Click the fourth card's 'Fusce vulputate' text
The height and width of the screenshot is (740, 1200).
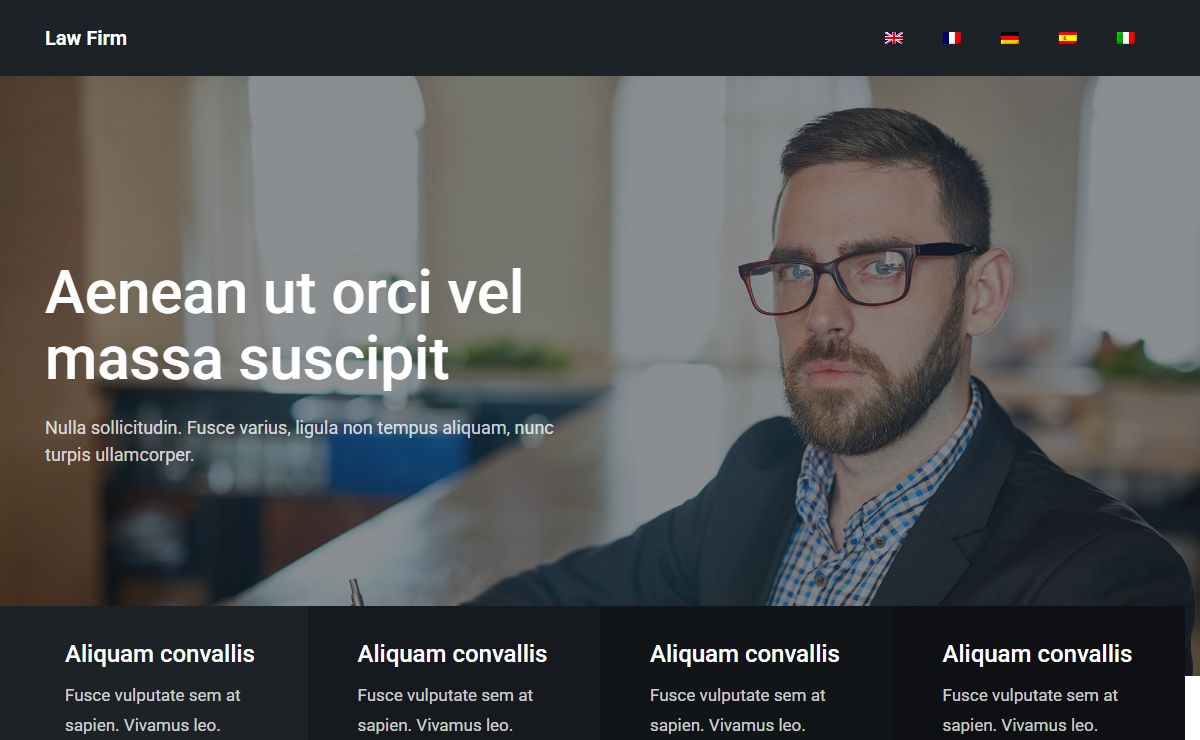coord(1030,710)
